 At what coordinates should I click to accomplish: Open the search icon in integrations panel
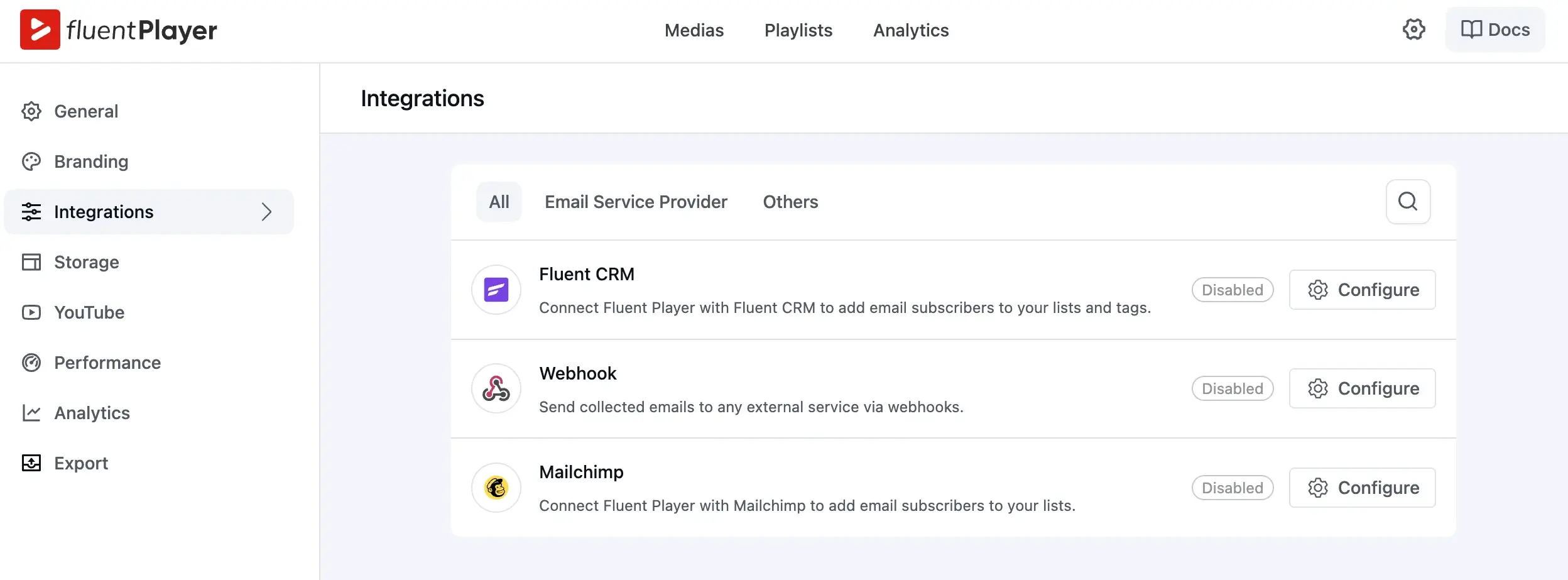point(1408,202)
